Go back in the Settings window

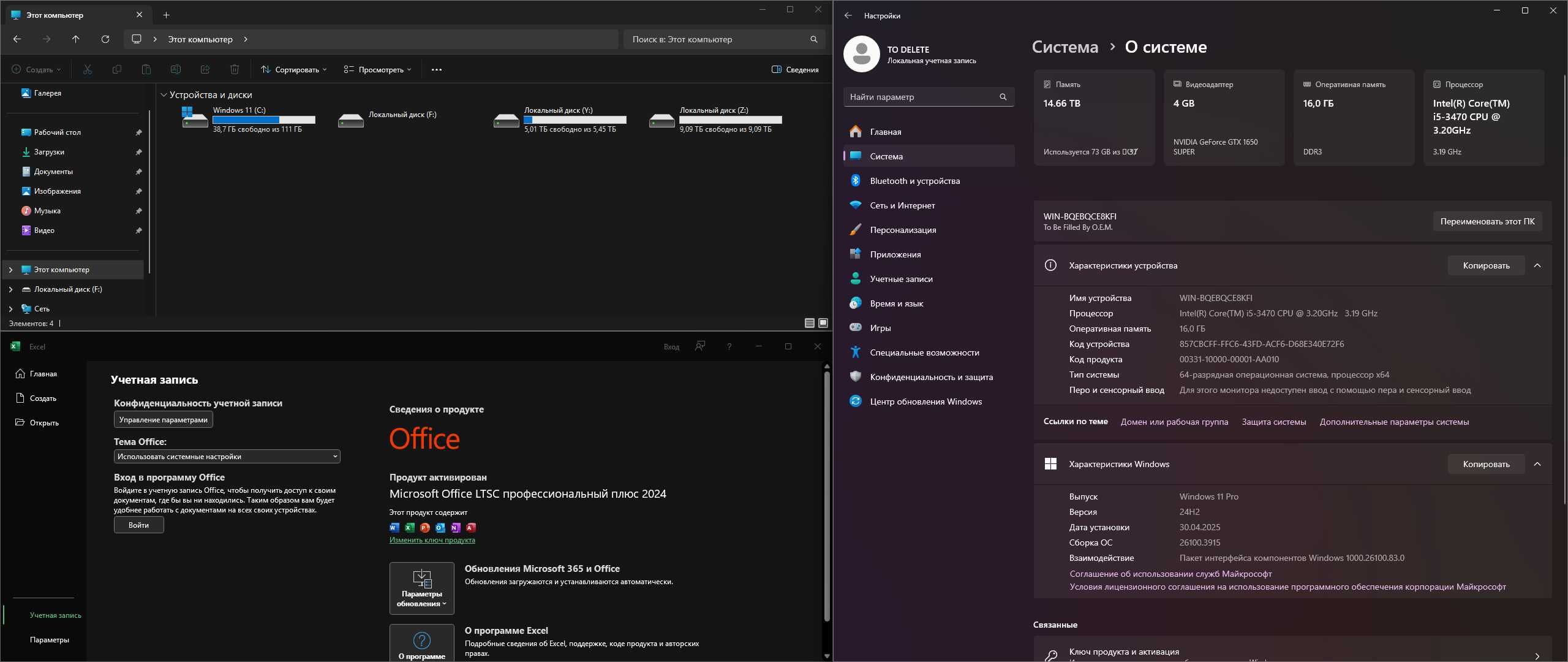848,15
